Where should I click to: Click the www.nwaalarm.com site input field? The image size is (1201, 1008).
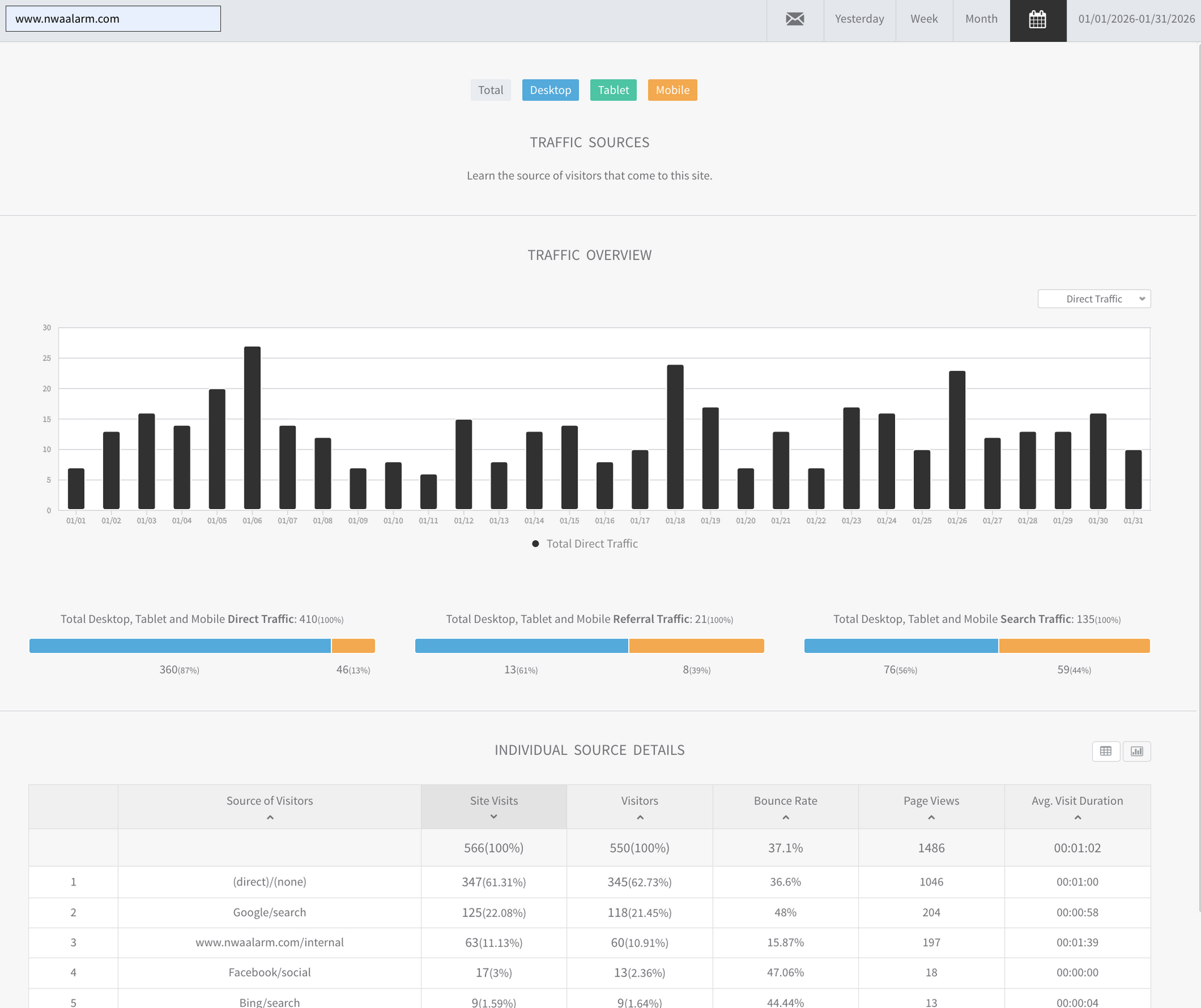click(113, 19)
